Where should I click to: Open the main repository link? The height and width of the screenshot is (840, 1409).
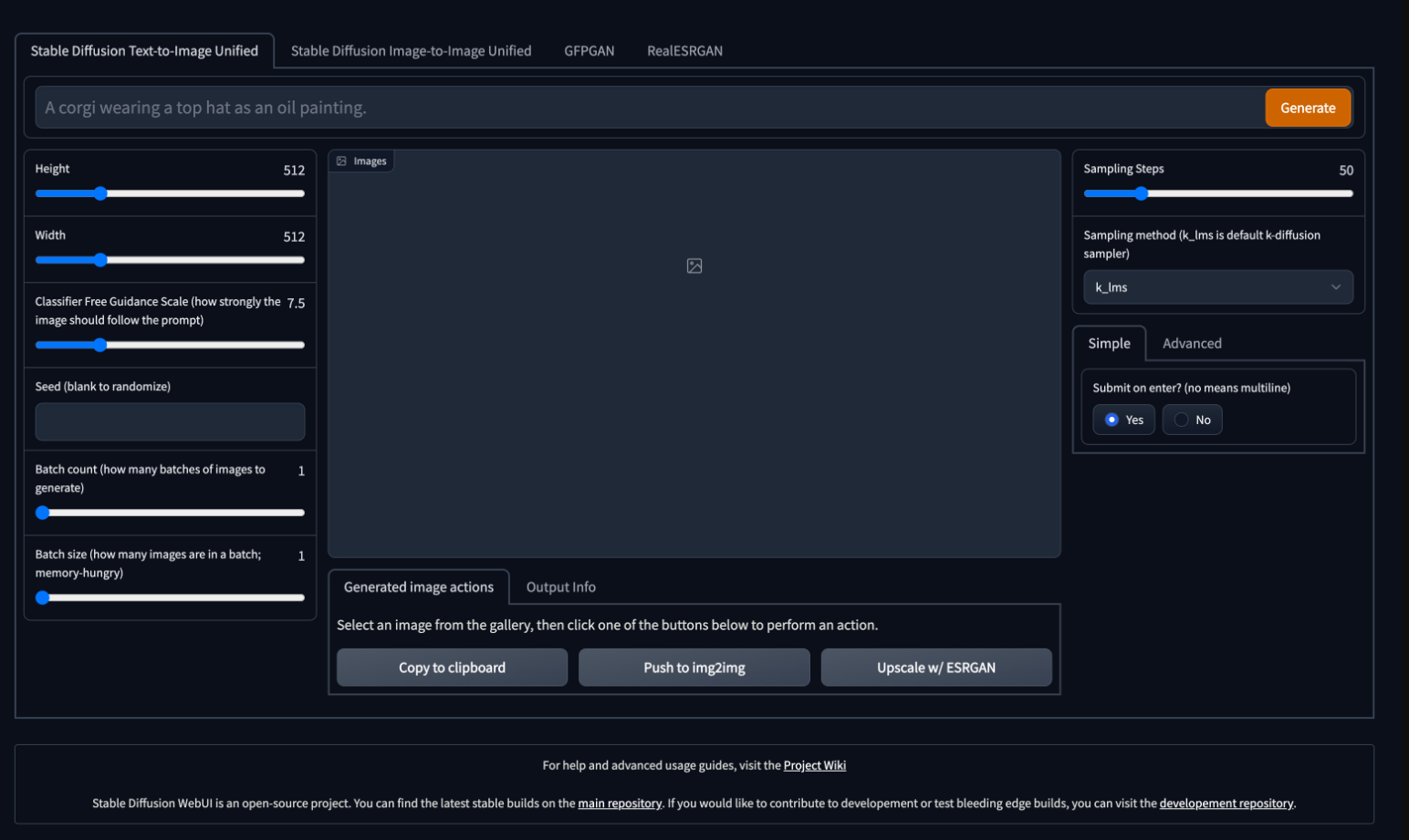coord(620,804)
